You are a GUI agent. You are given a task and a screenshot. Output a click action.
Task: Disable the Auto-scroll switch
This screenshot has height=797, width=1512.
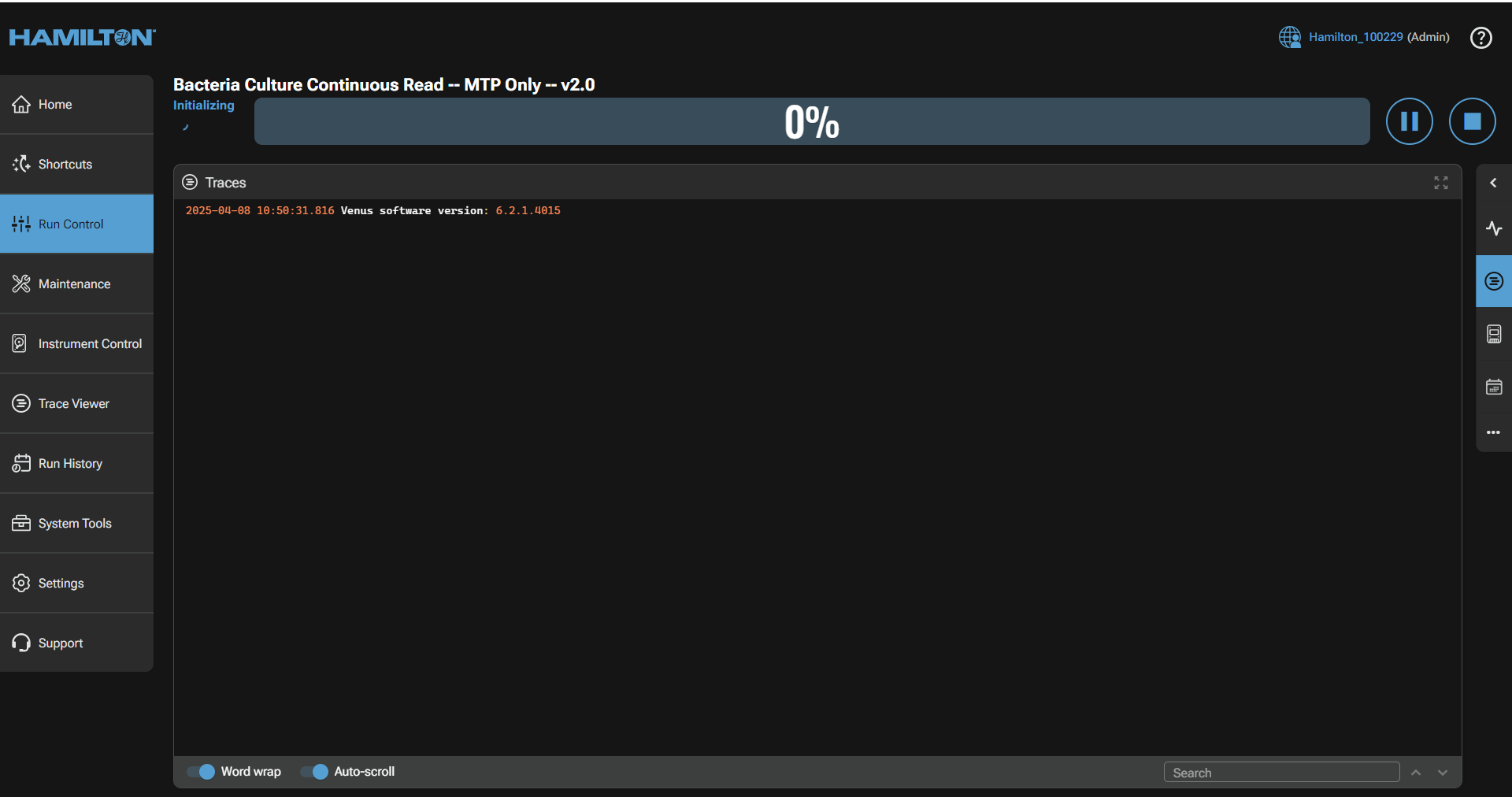click(x=315, y=772)
